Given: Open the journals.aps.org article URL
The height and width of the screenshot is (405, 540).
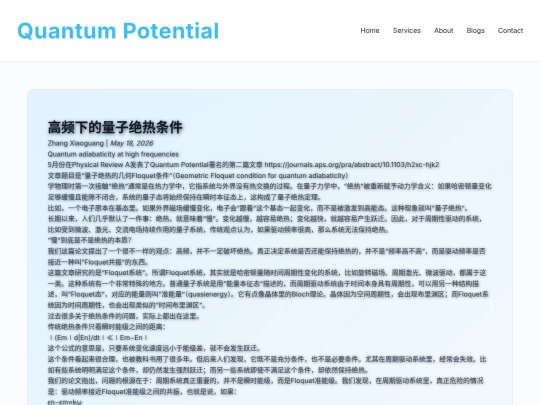Looking at the screenshot, I should point(352,165).
